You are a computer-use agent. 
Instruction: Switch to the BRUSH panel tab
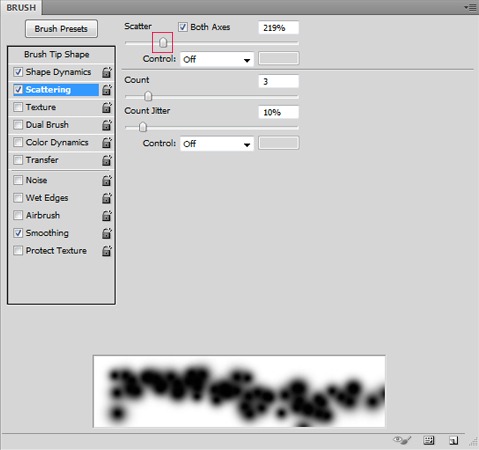click(x=21, y=7)
